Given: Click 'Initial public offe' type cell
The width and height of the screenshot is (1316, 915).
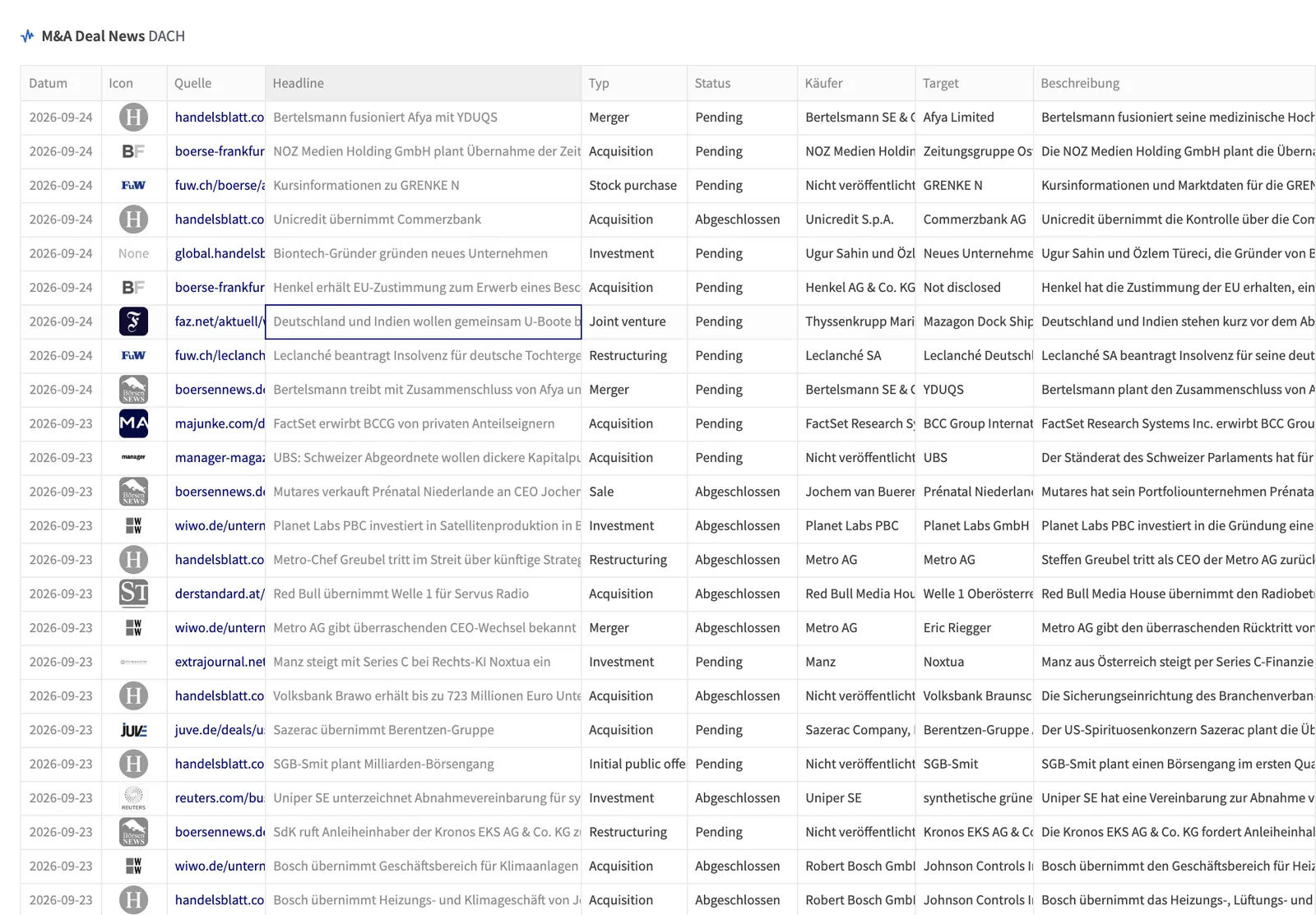Looking at the screenshot, I should click(633, 764).
